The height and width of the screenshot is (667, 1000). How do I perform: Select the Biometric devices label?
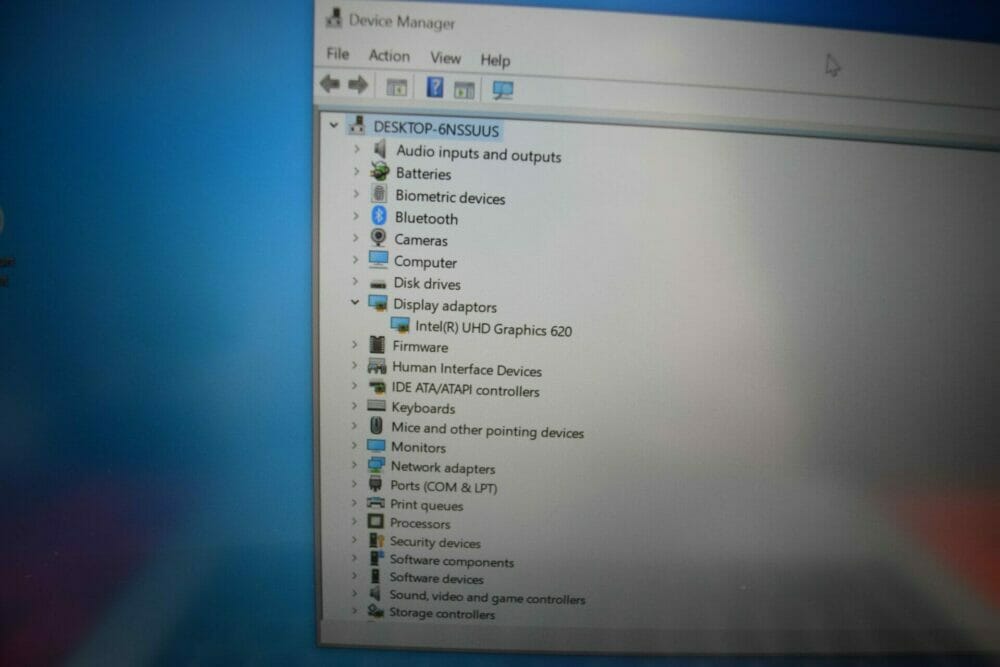(450, 197)
